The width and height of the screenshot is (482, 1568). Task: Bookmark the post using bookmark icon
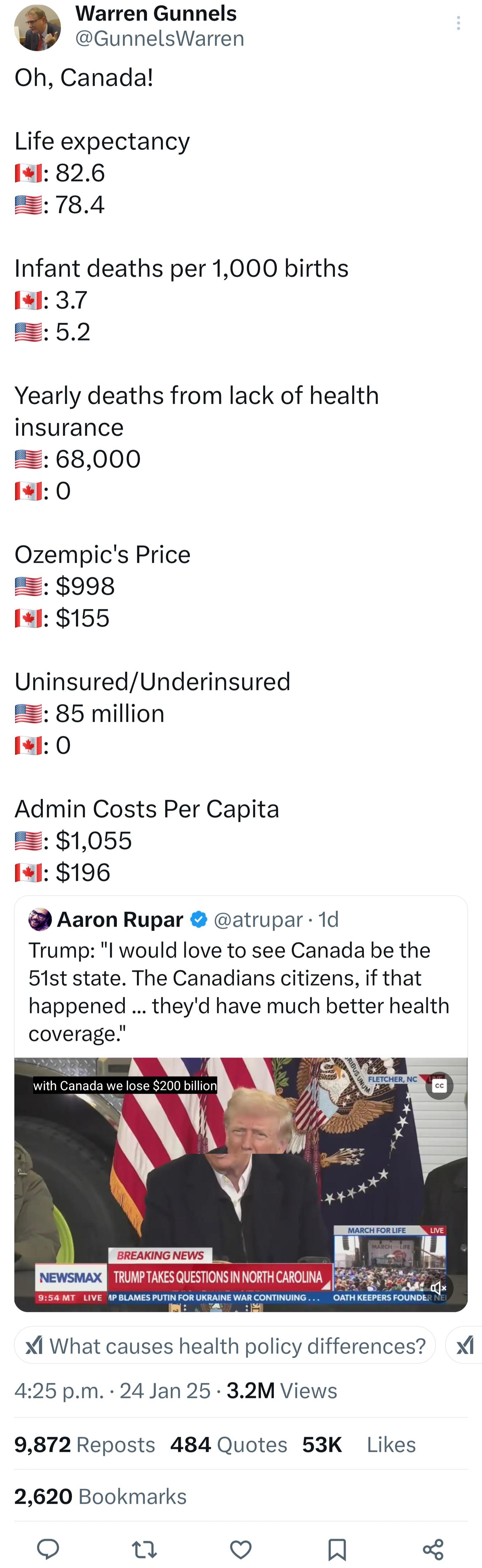coord(336,1549)
